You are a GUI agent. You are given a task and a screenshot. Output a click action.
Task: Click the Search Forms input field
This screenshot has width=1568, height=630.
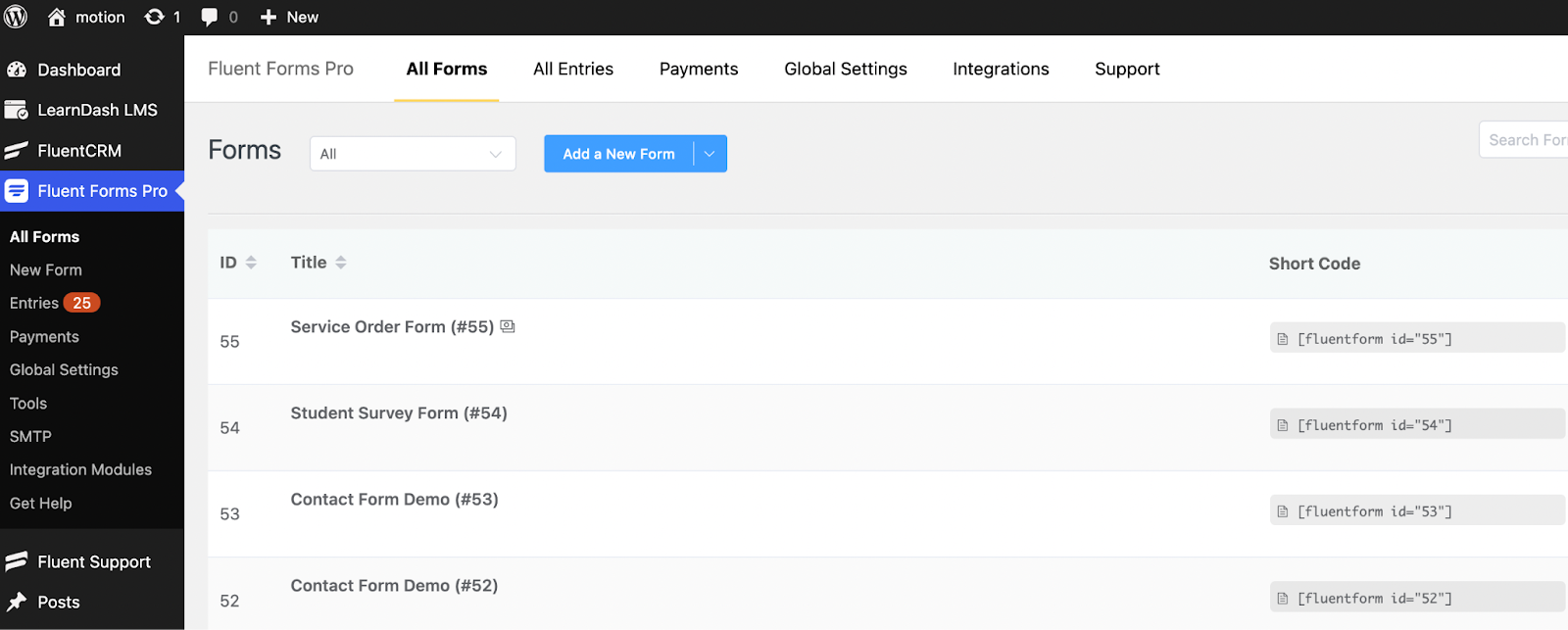click(x=1525, y=140)
